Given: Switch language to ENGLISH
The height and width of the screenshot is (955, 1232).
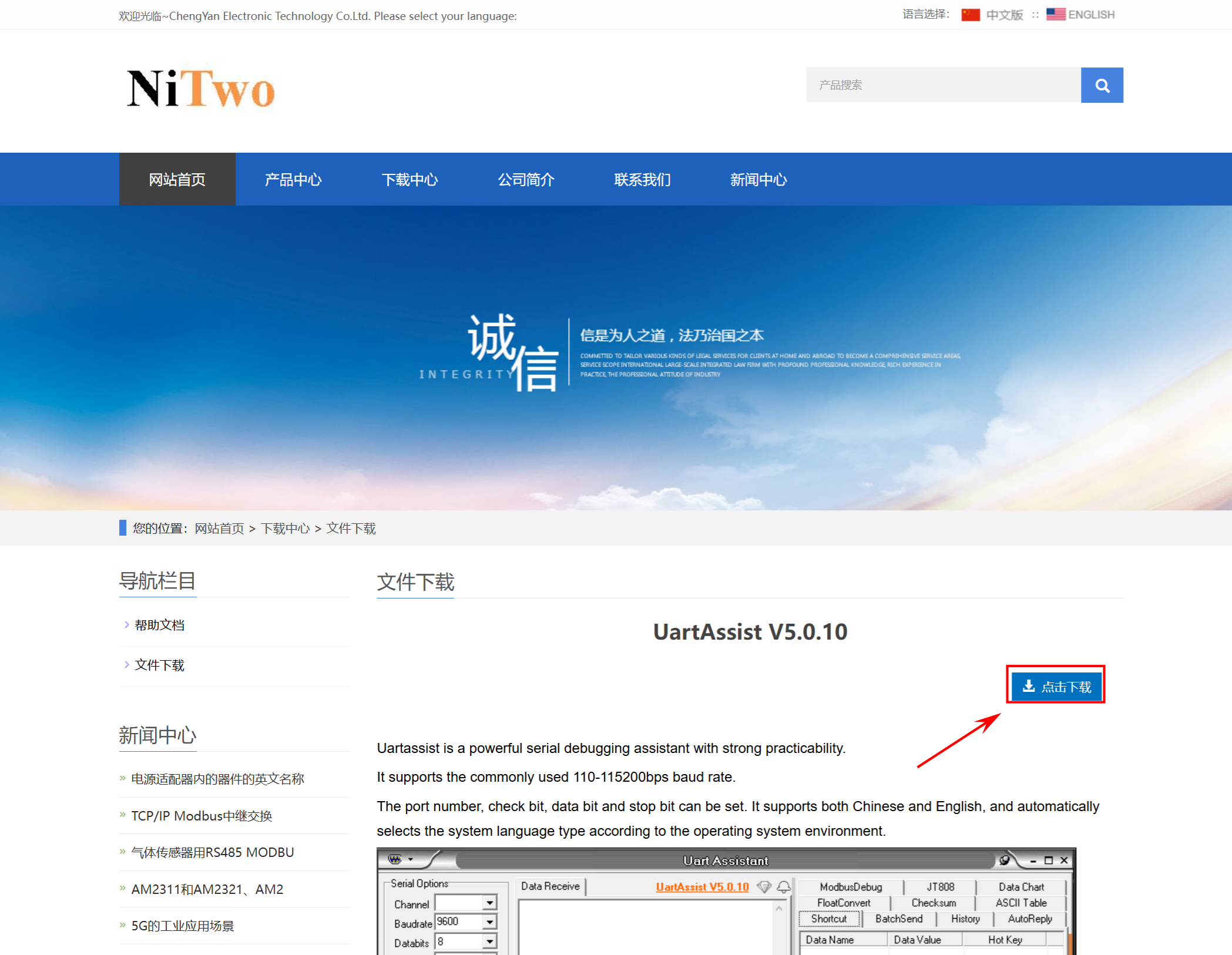Looking at the screenshot, I should (1091, 15).
